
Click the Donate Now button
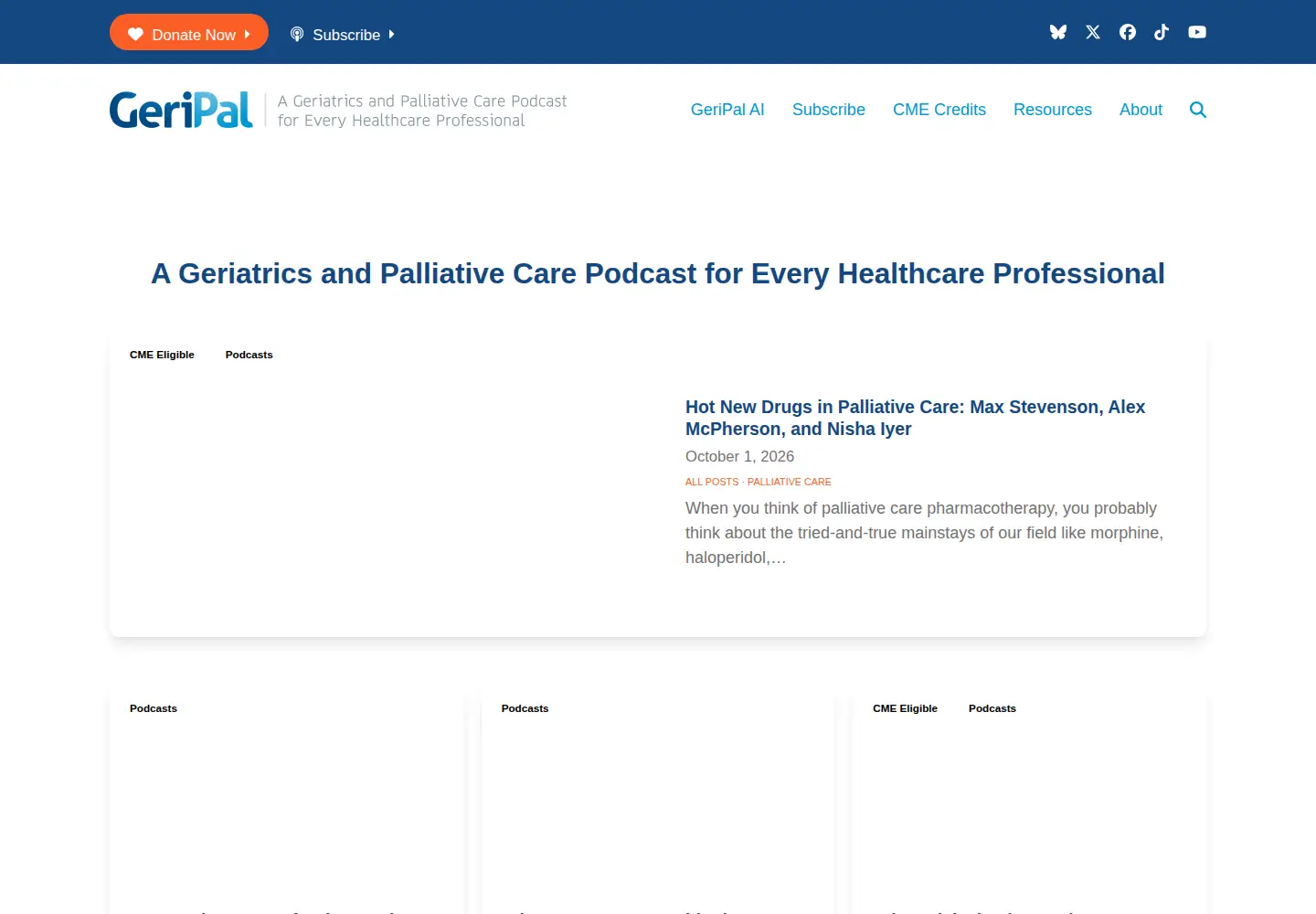(189, 32)
